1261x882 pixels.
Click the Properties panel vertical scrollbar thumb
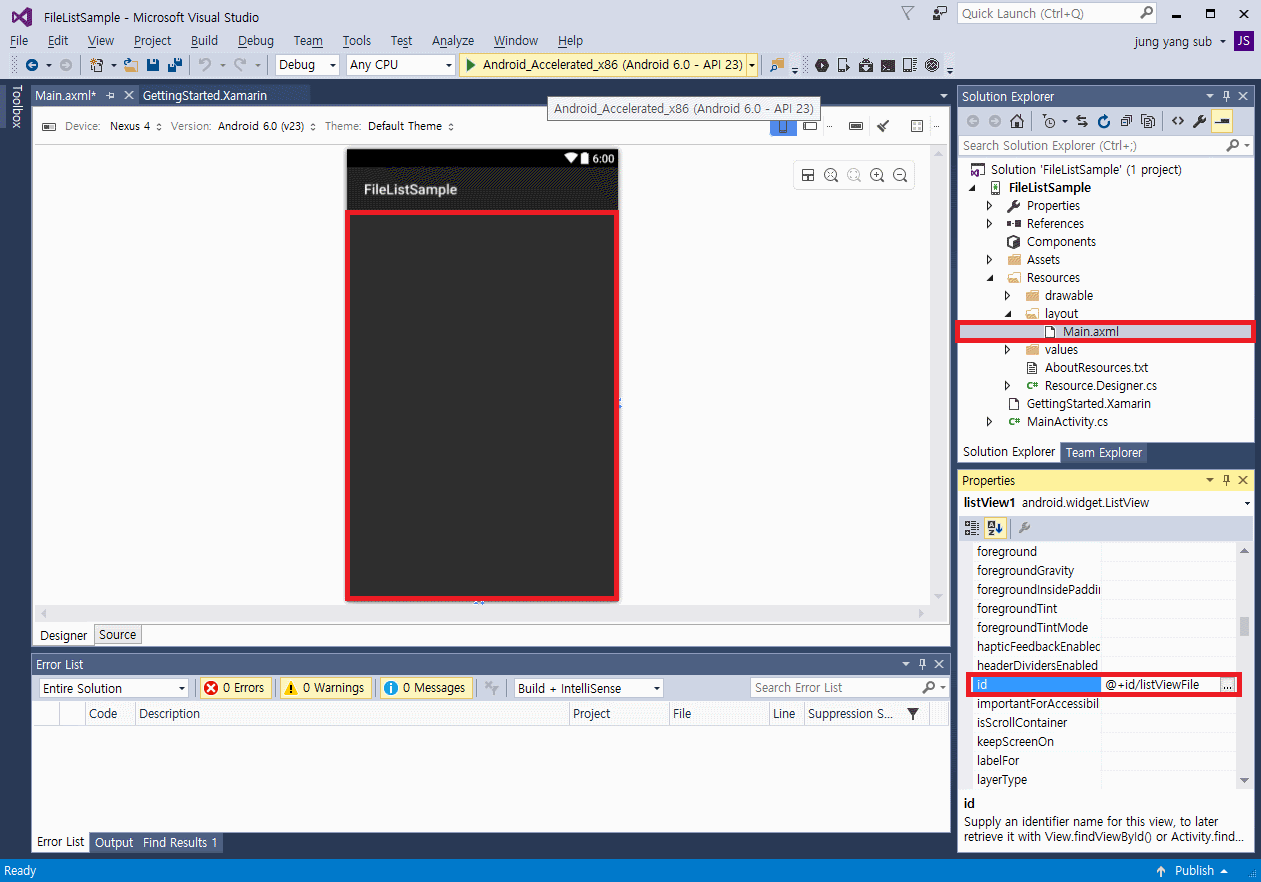pyautogui.click(x=1244, y=626)
